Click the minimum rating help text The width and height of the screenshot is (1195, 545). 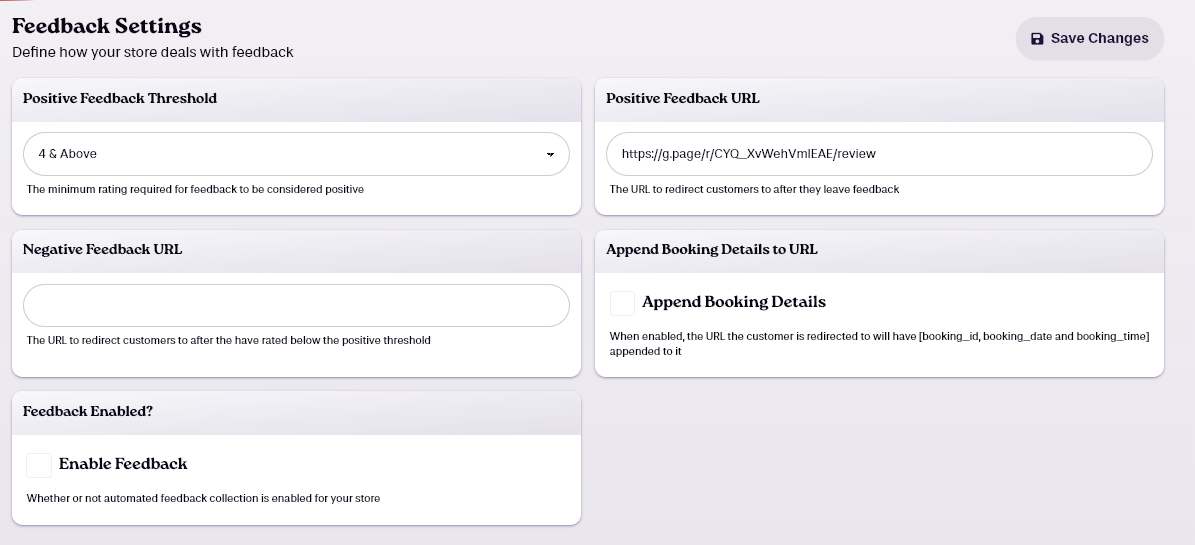pyautogui.click(x=195, y=189)
